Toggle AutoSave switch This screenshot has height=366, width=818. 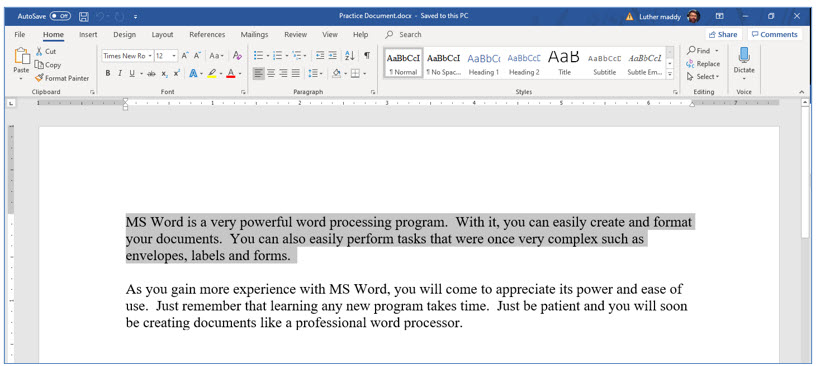[60, 16]
